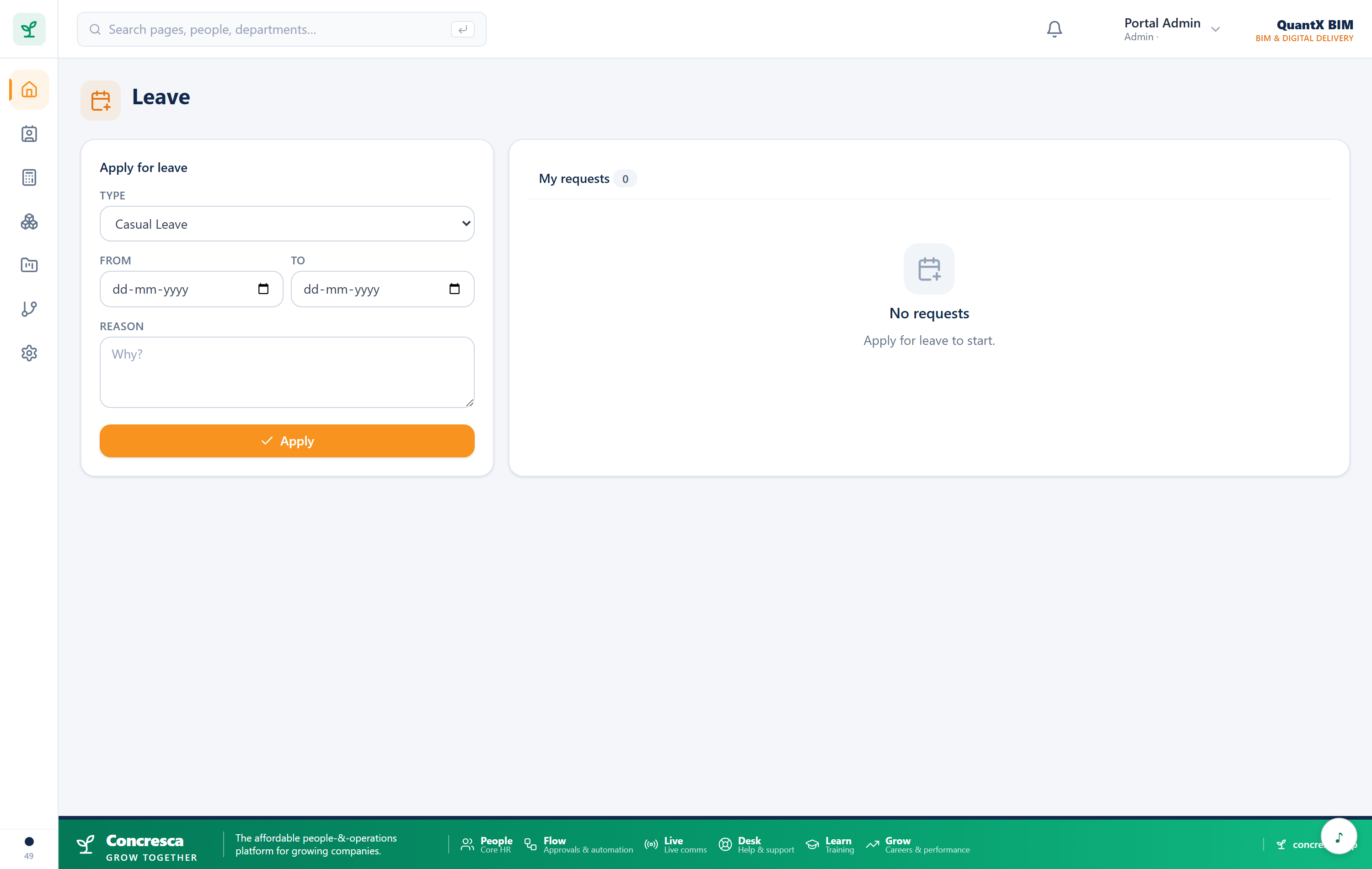Open the calculator icon in sidebar
1372x869 pixels.
29,178
